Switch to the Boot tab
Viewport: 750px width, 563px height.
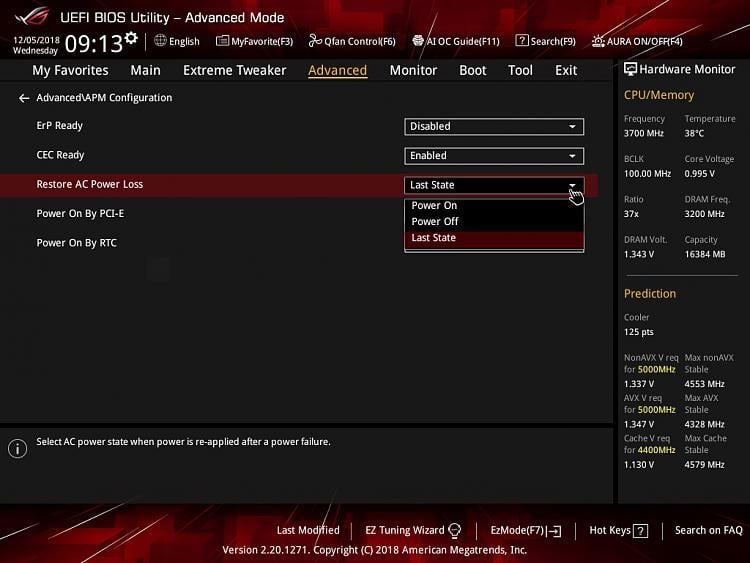coord(473,70)
